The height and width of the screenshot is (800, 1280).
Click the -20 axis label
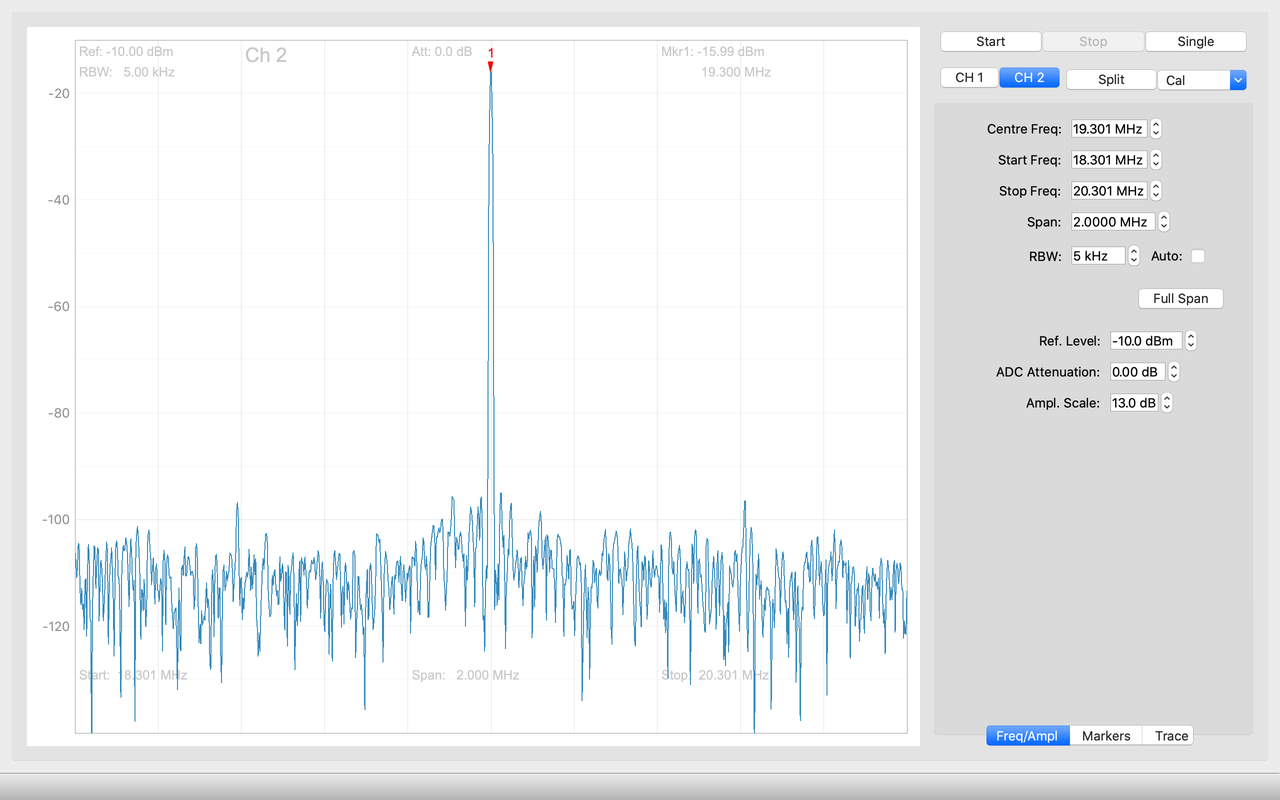click(58, 93)
